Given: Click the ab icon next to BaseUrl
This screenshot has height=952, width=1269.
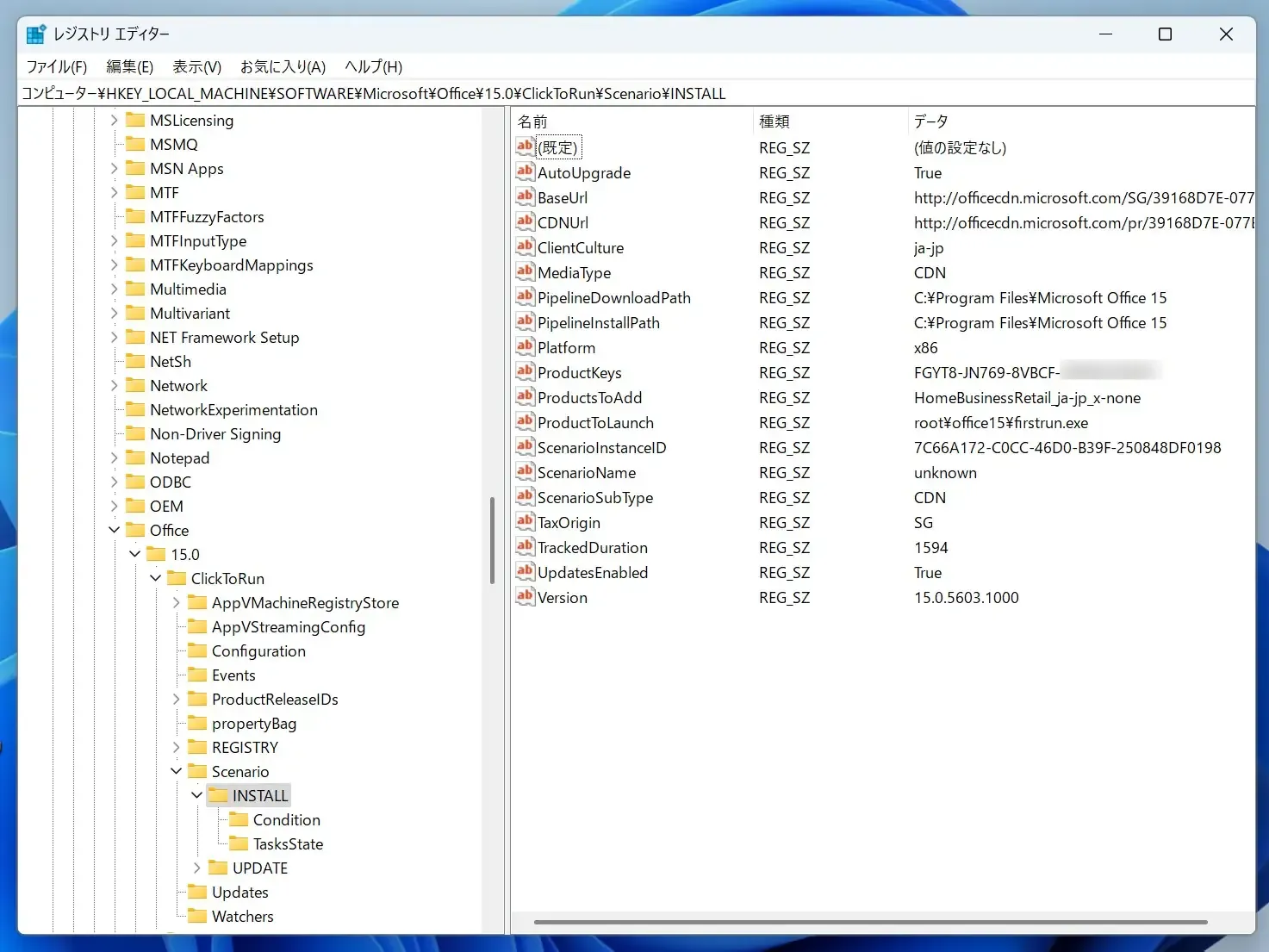Looking at the screenshot, I should [525, 197].
